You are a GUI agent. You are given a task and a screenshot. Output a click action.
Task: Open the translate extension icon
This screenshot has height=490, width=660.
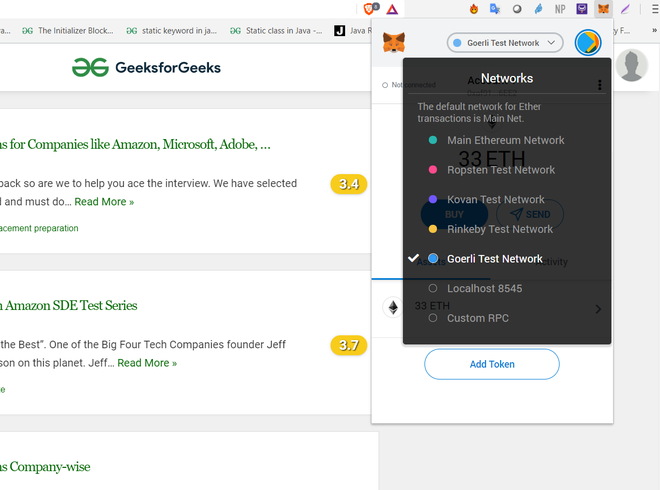[x=495, y=9]
